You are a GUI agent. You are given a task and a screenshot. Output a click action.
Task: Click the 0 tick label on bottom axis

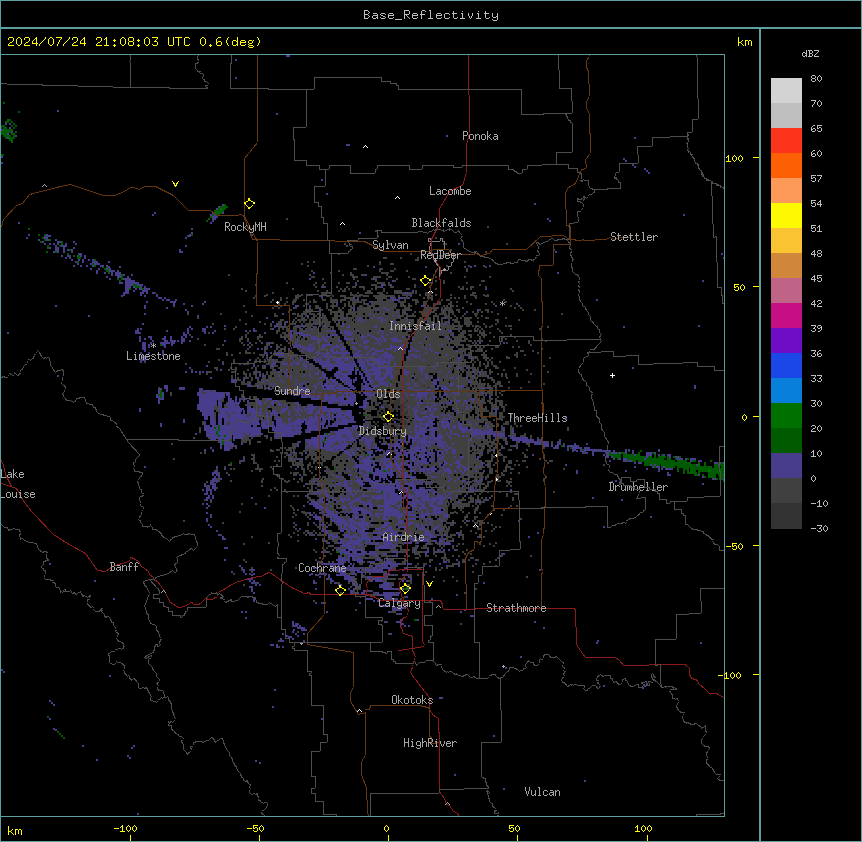(386, 828)
